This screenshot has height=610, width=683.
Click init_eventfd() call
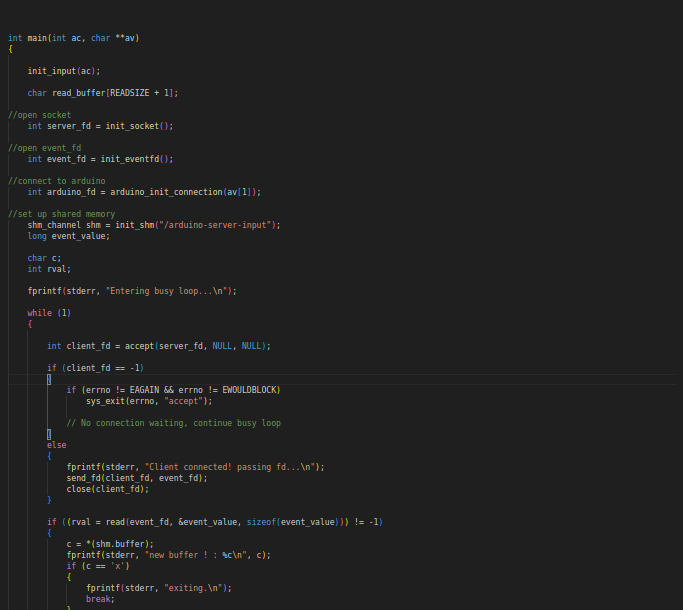[x=135, y=159]
